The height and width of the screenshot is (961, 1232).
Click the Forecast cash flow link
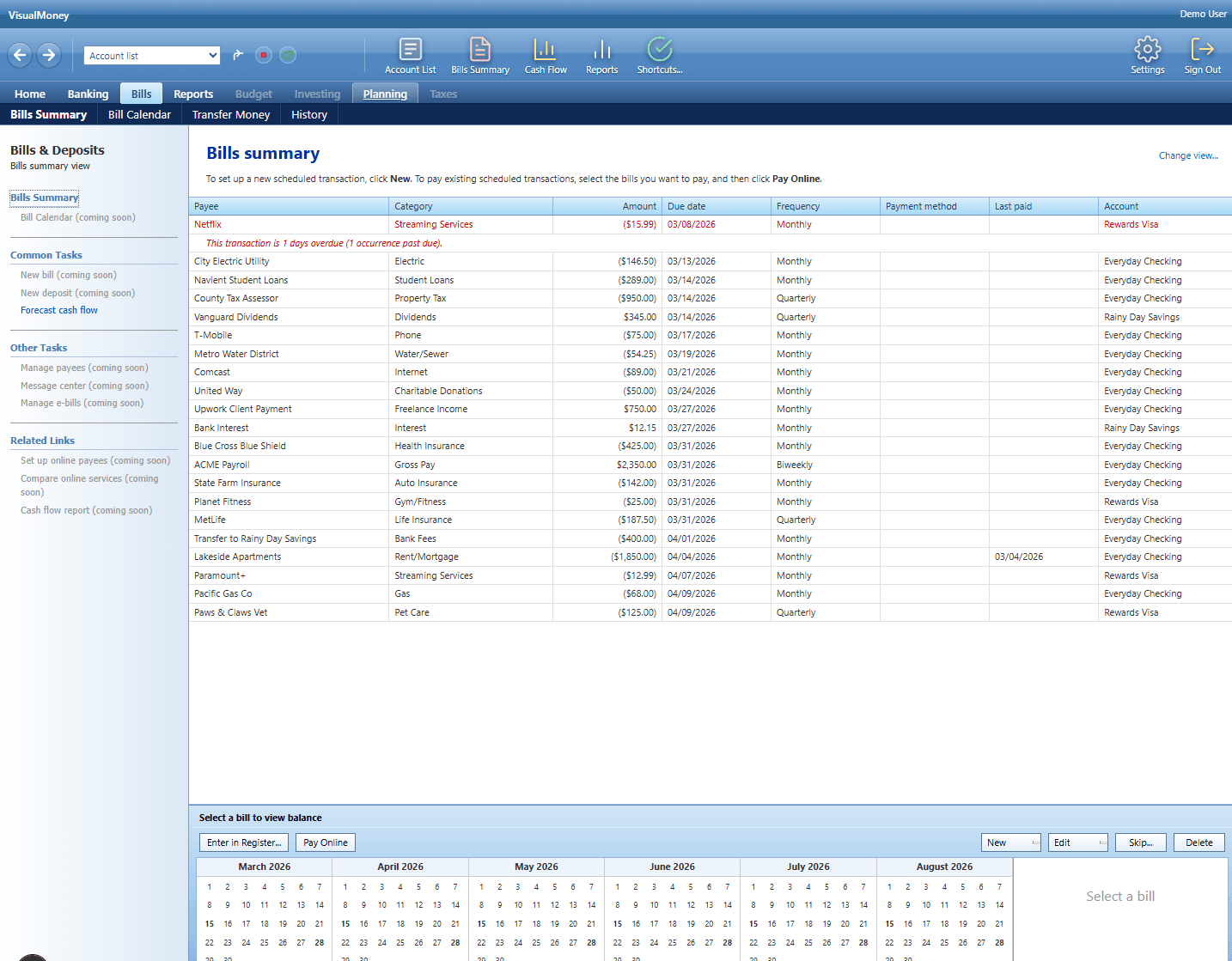pos(59,311)
